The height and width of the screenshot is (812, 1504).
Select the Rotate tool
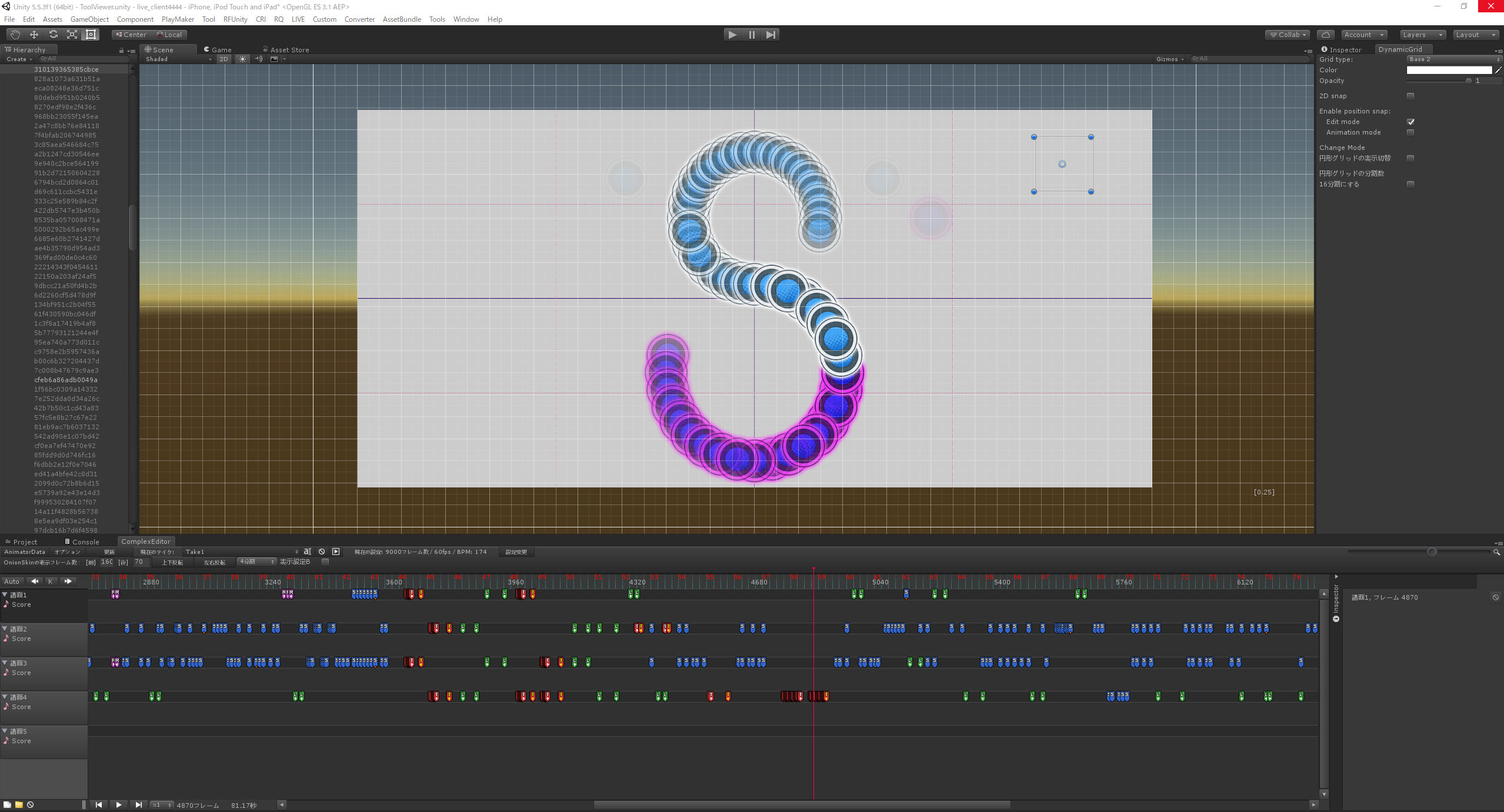click(x=53, y=35)
